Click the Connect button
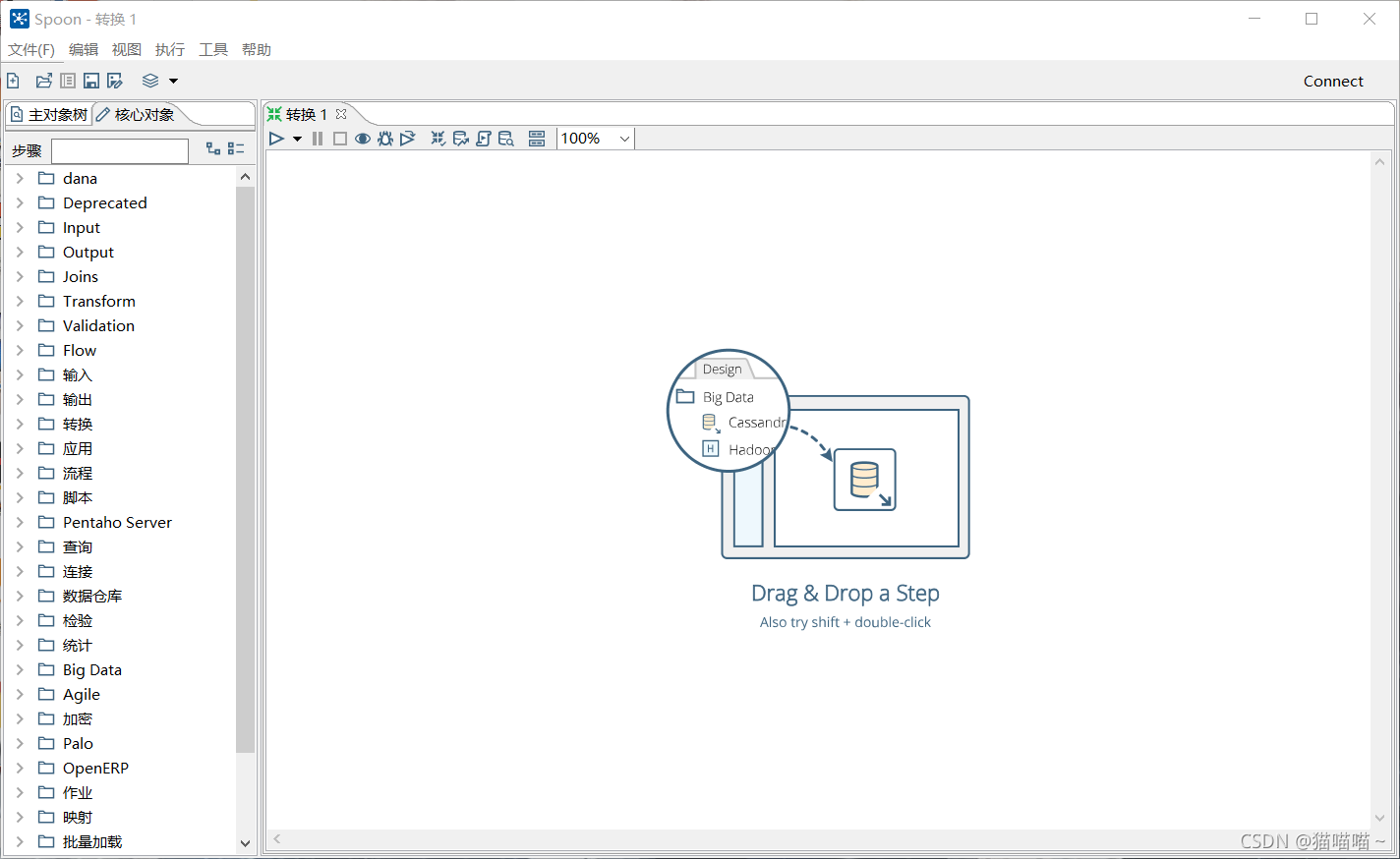The height and width of the screenshot is (859, 1400). tap(1333, 81)
